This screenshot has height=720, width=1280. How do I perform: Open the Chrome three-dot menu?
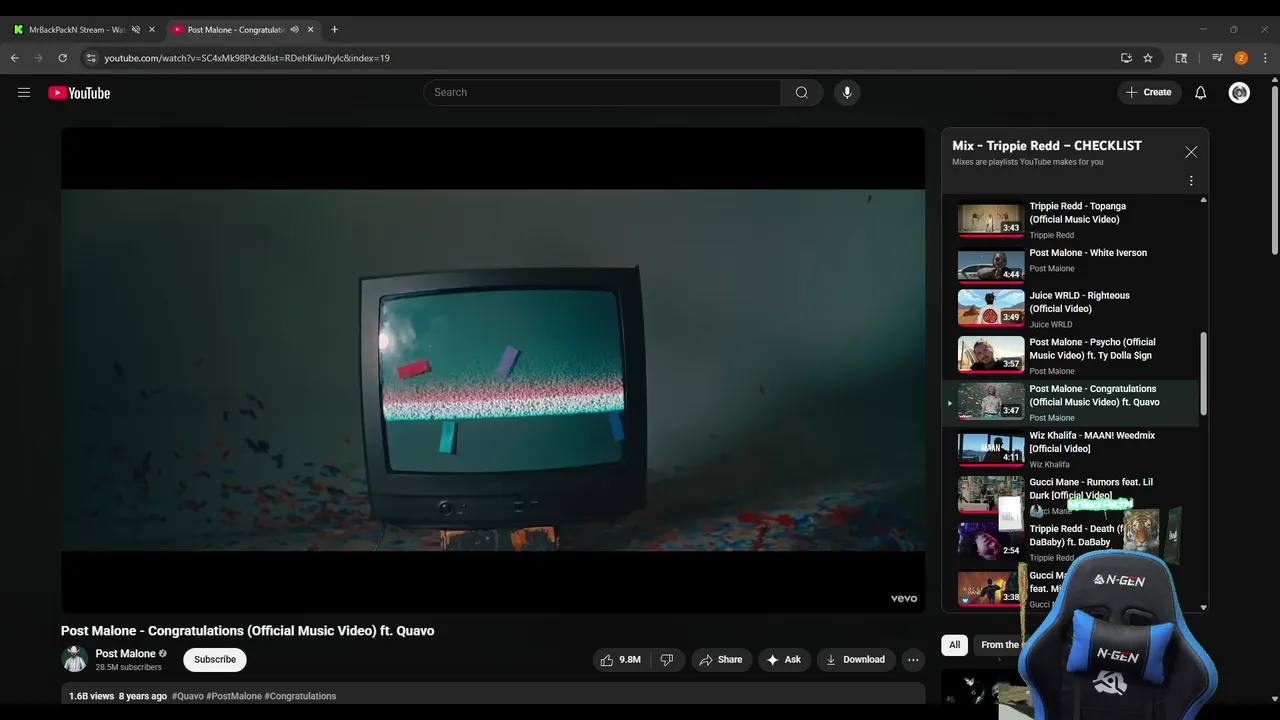[1265, 58]
